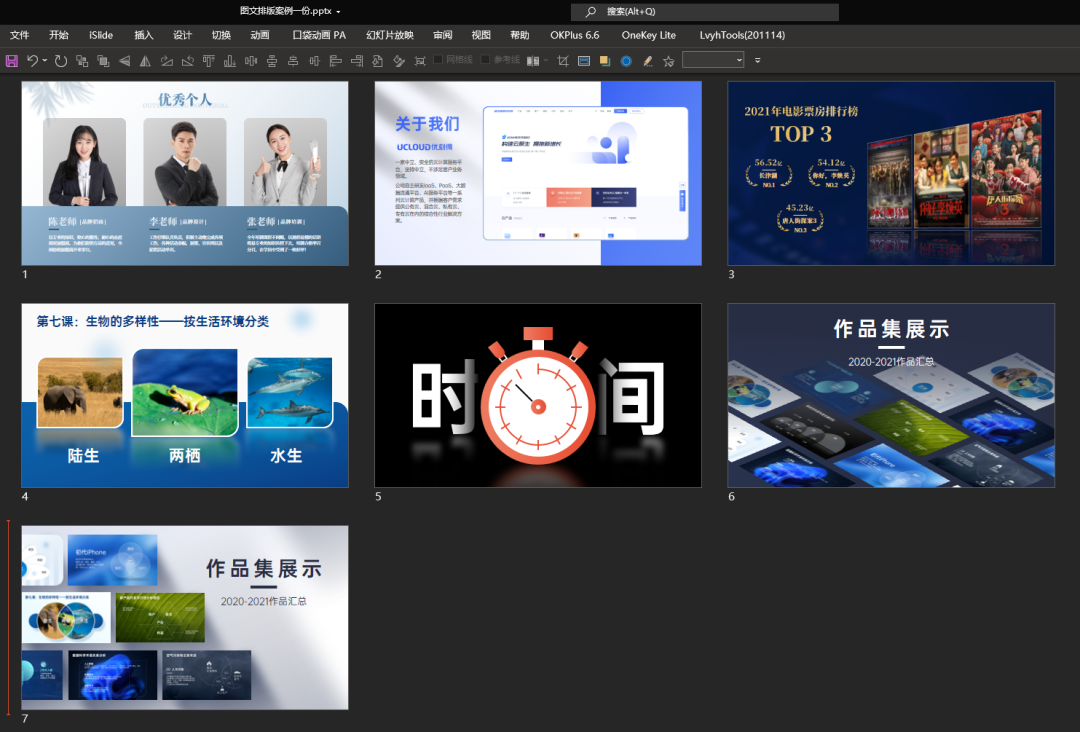Click the flip horizontal triangle icon

(x=145, y=61)
